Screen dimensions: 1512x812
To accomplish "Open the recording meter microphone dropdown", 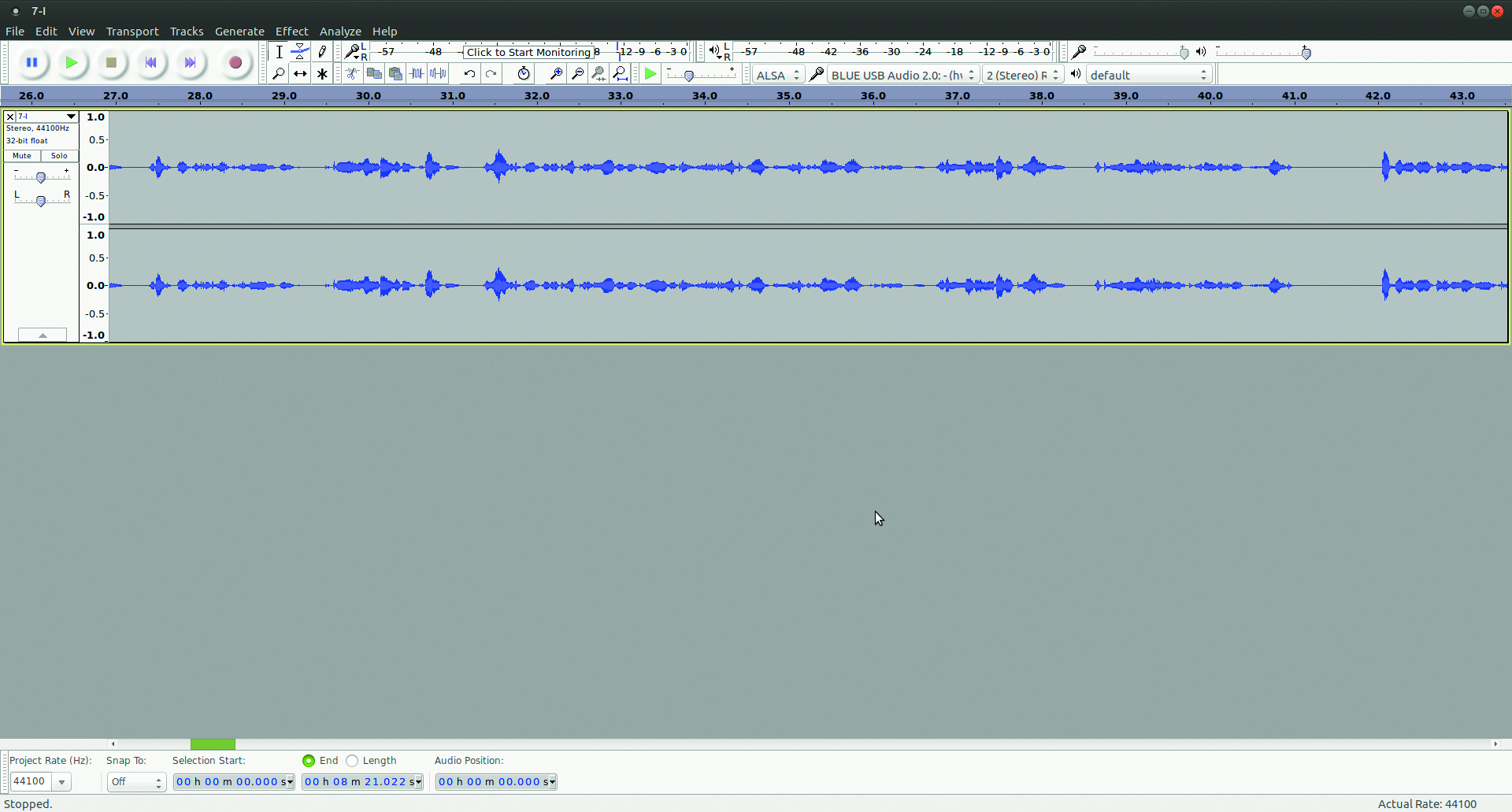I will pos(353,52).
